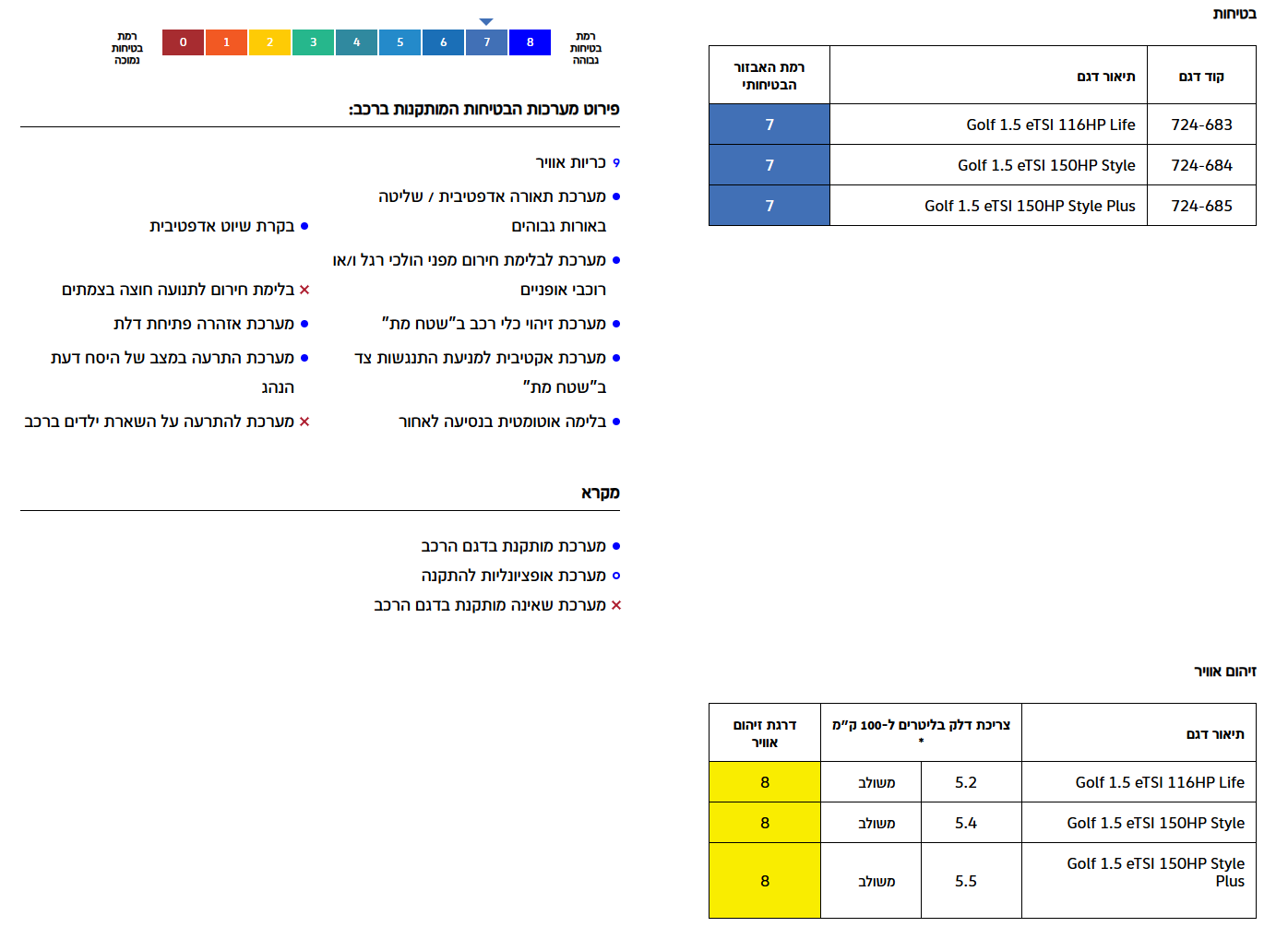Click the blue 7 cell for Golf Style Plus
The height and width of the screenshot is (939, 1288).
[769, 206]
